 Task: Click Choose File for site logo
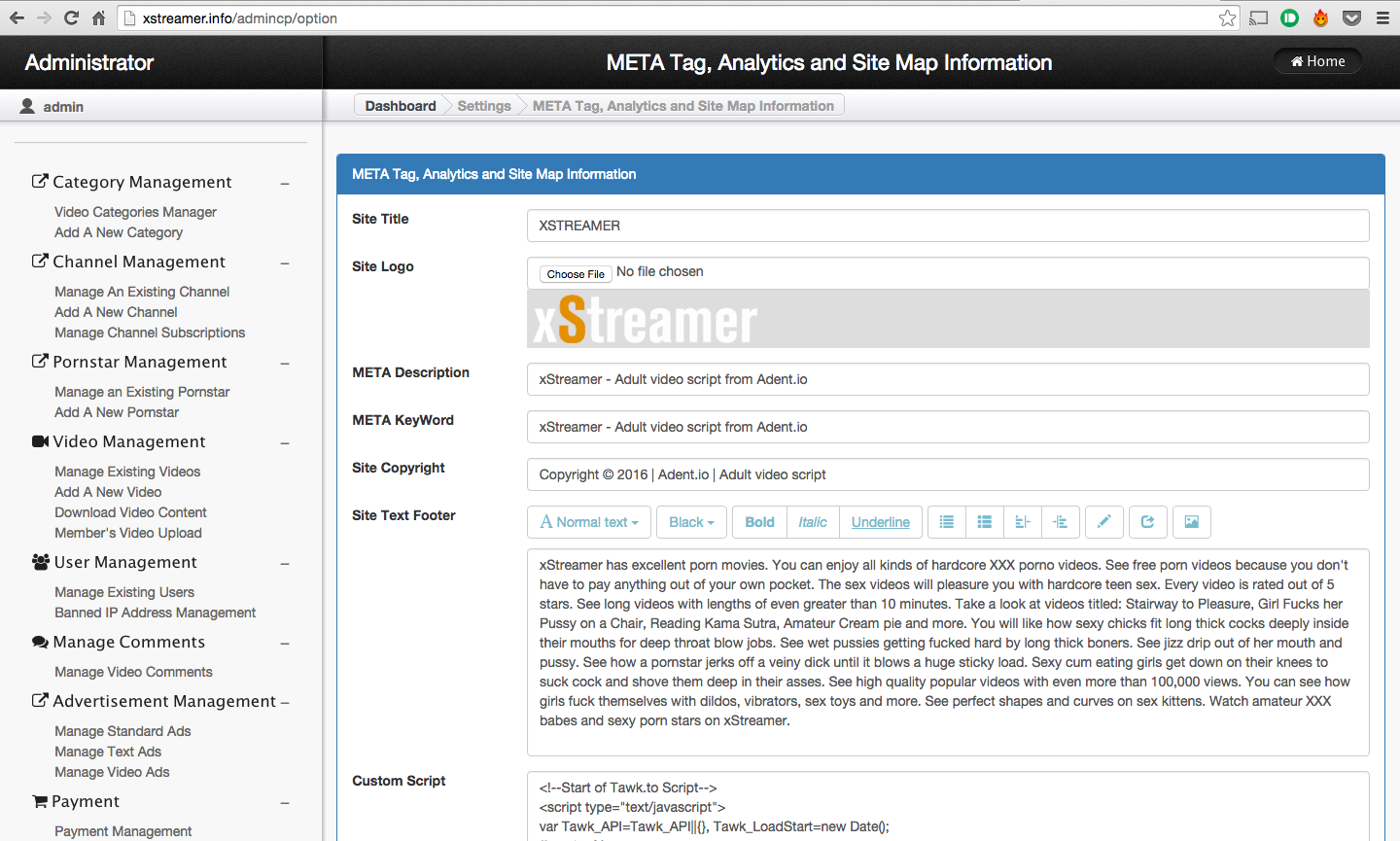pyautogui.click(x=576, y=274)
